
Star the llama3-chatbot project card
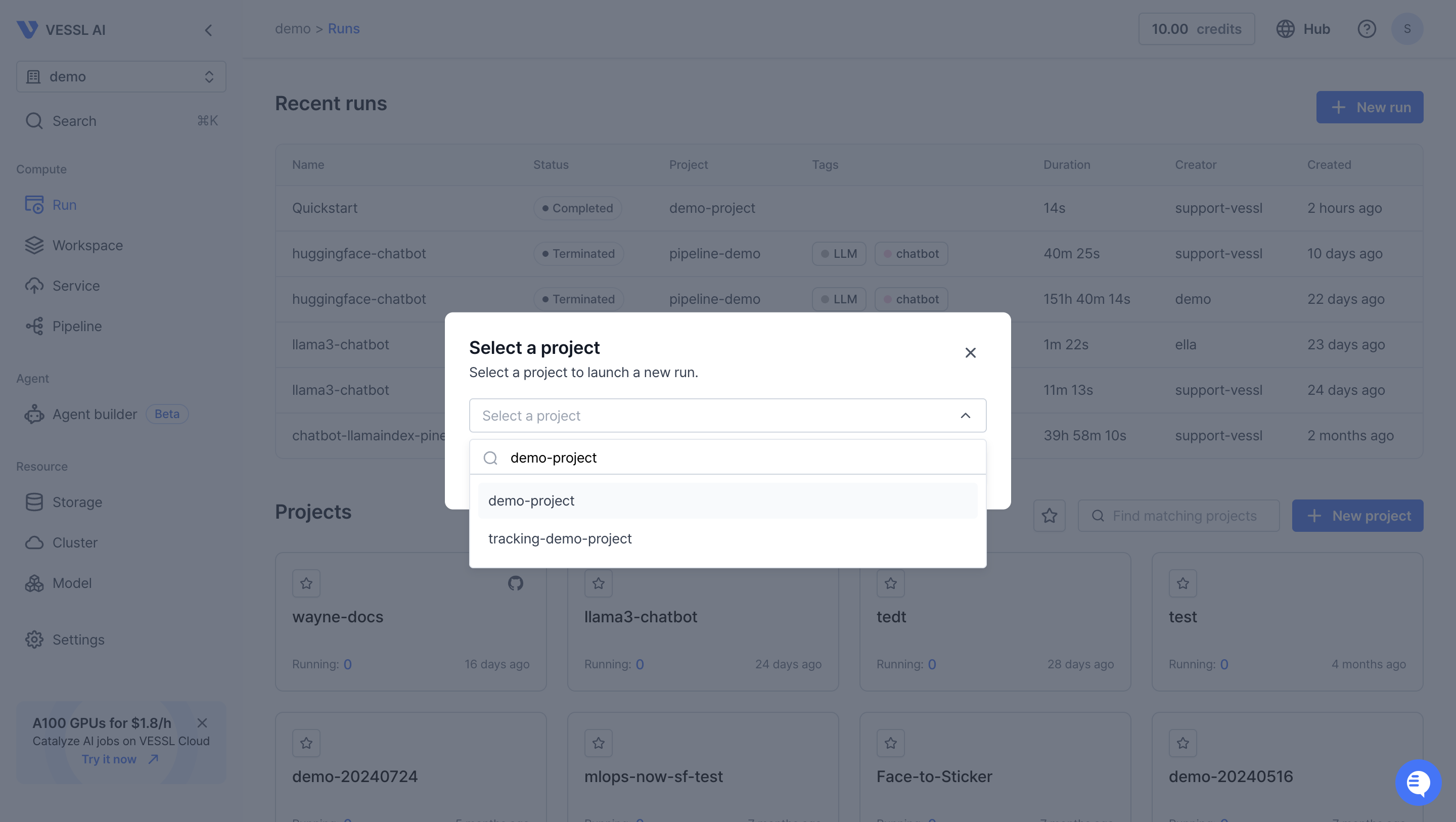pos(599,583)
